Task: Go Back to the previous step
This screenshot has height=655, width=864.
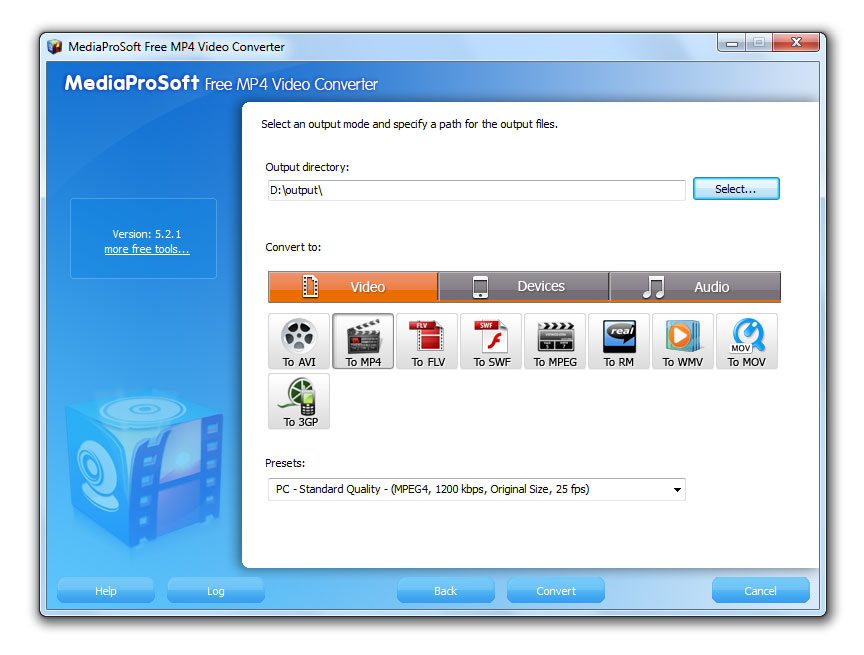Action: pyautogui.click(x=445, y=591)
